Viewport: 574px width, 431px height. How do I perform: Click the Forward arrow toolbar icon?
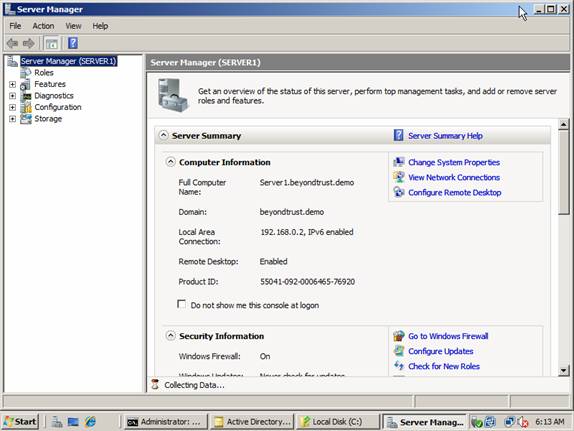29,43
